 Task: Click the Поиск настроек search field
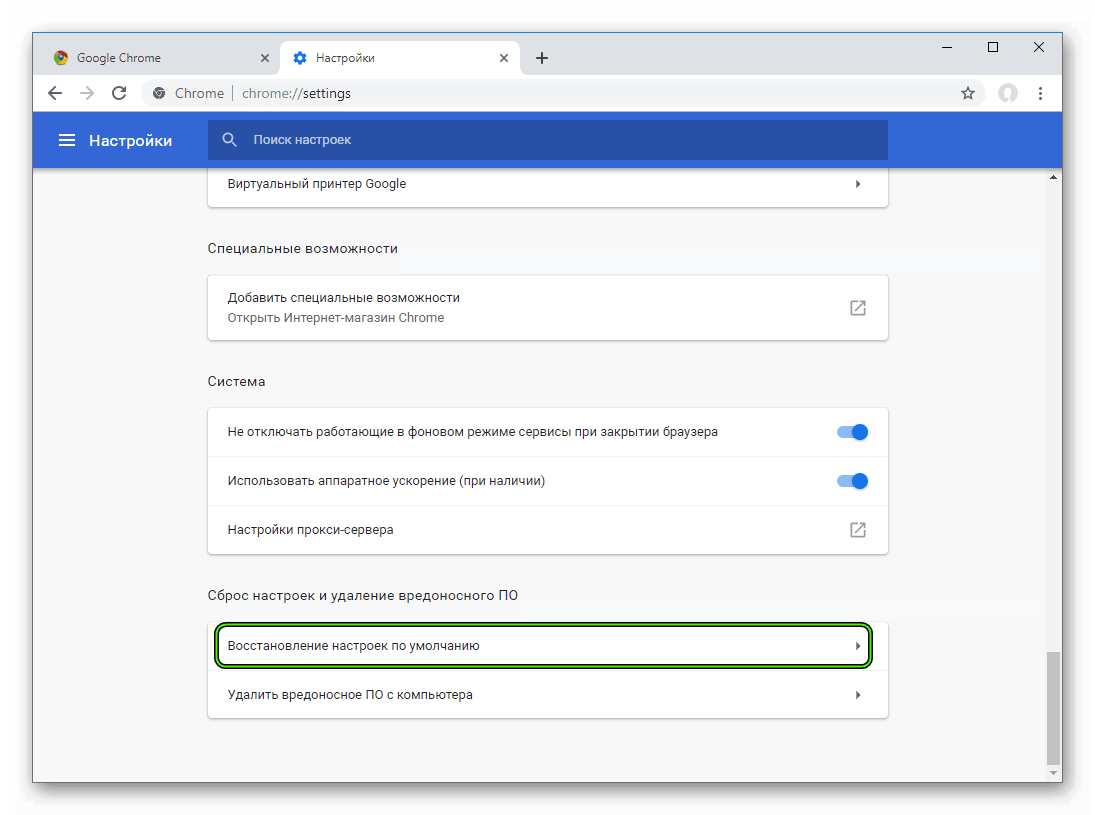[548, 140]
